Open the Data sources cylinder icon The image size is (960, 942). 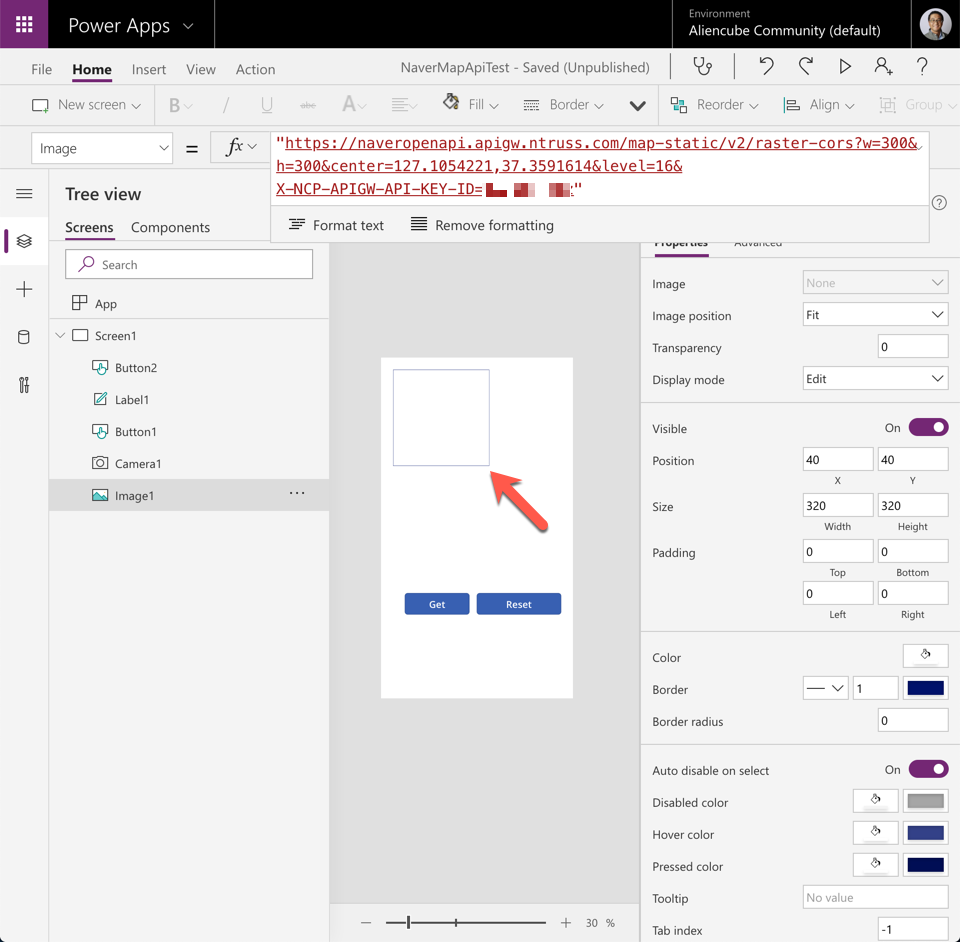[x=24, y=337]
